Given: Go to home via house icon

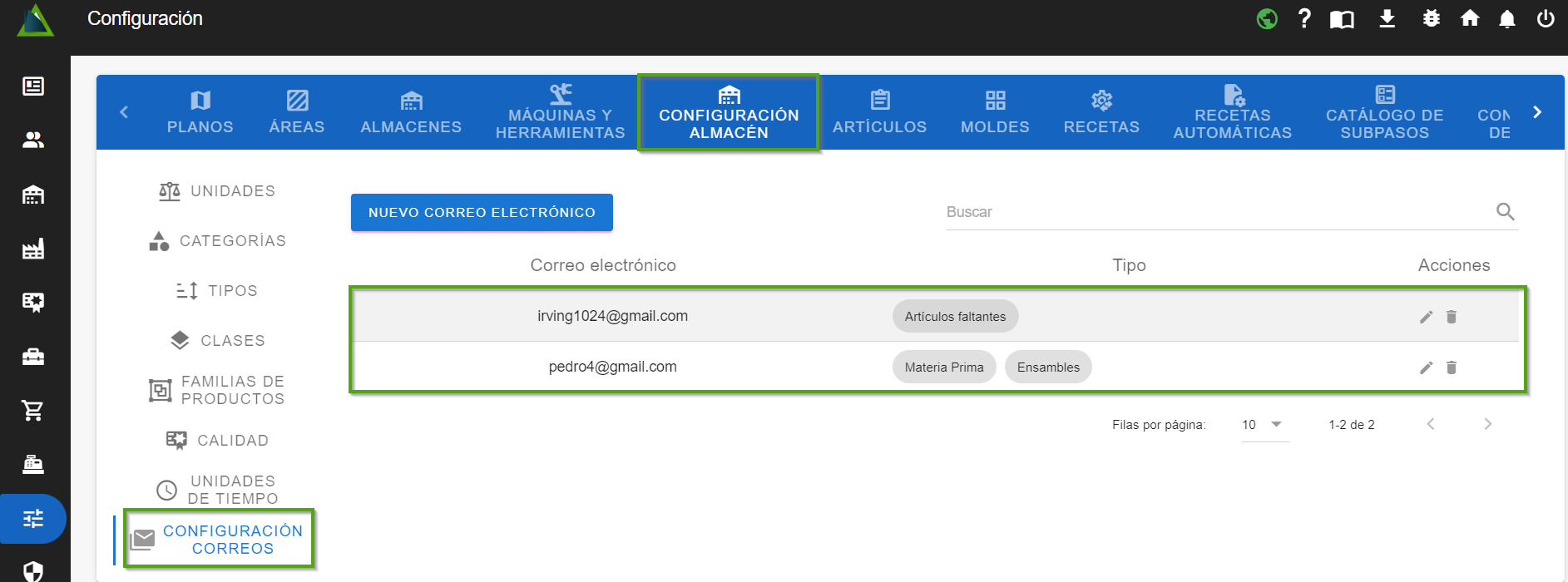Looking at the screenshot, I should click(x=1469, y=18).
